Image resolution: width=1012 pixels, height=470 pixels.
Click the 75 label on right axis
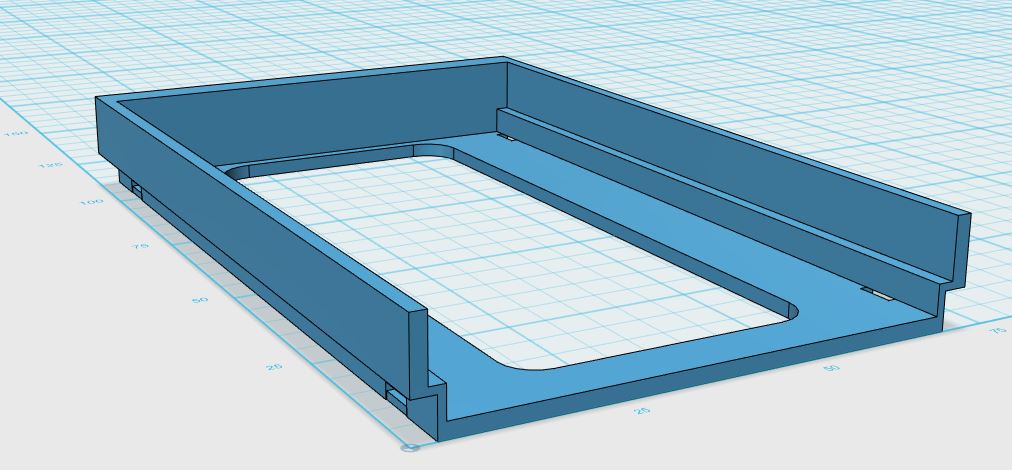click(998, 330)
